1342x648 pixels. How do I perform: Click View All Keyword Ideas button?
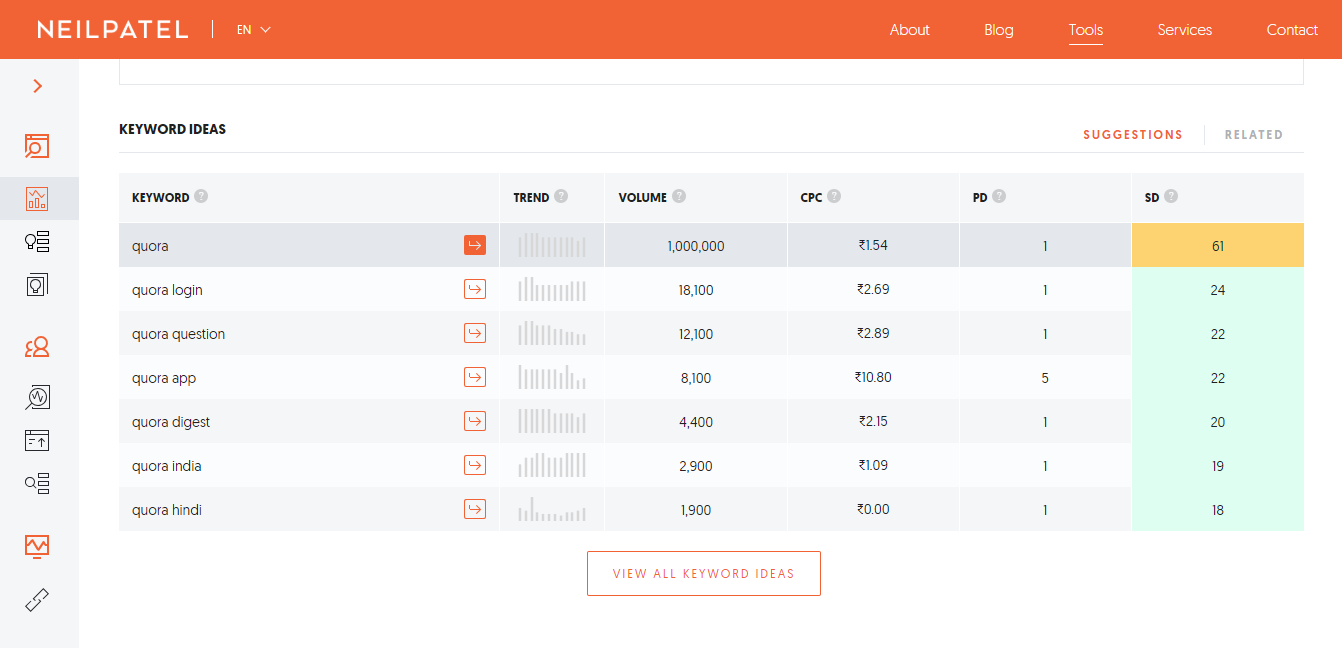click(x=704, y=573)
